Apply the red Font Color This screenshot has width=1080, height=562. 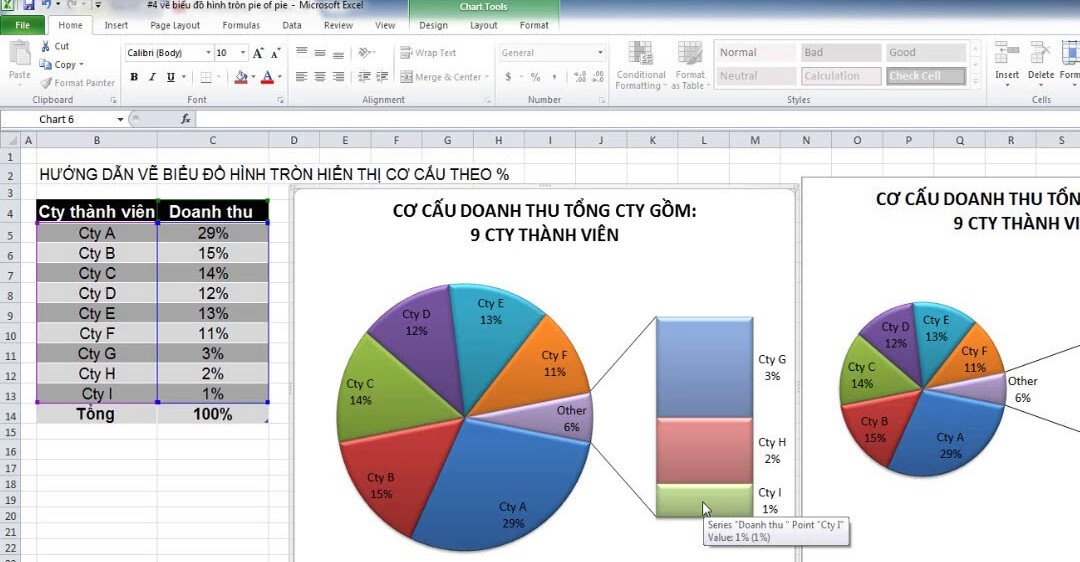(267, 77)
